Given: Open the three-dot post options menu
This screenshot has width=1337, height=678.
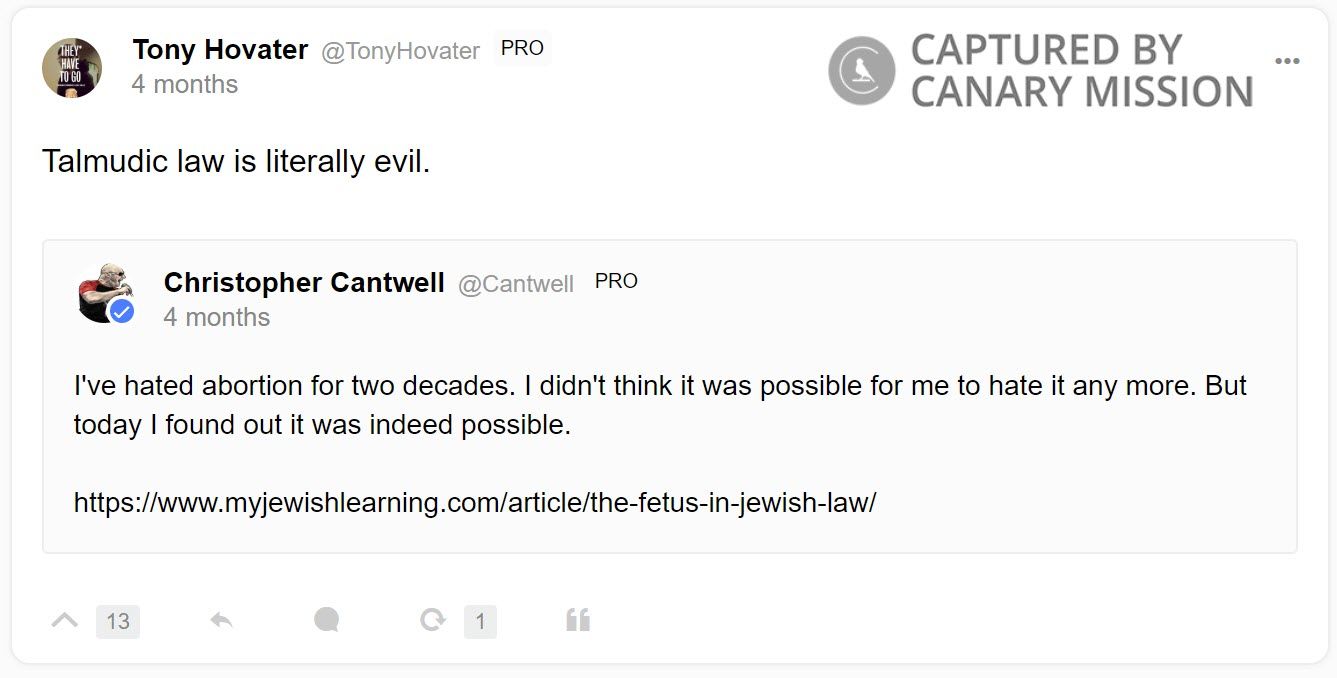Looking at the screenshot, I should 1287,61.
